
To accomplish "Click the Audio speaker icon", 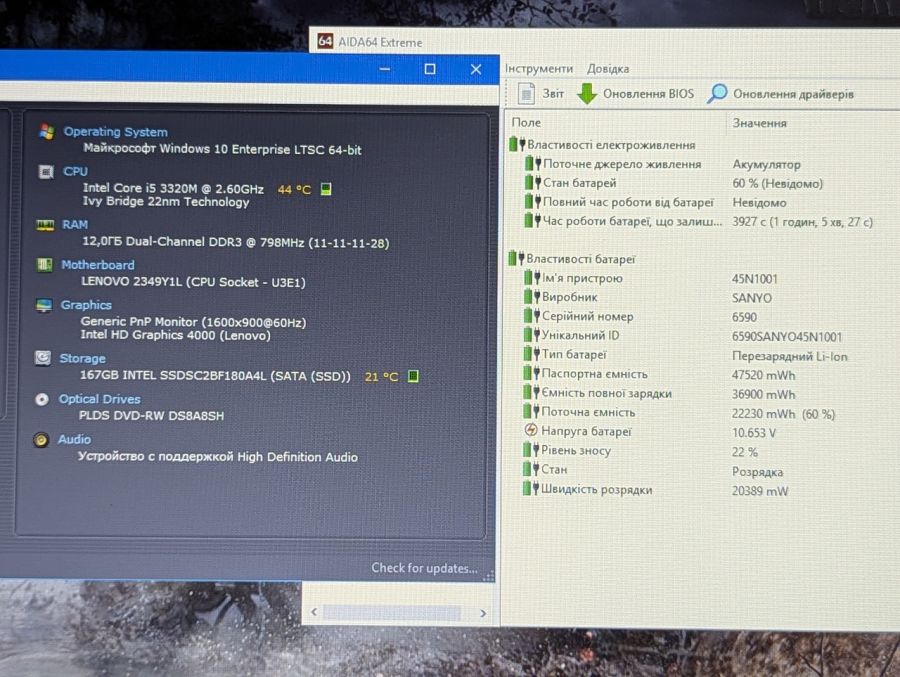I will [41, 440].
